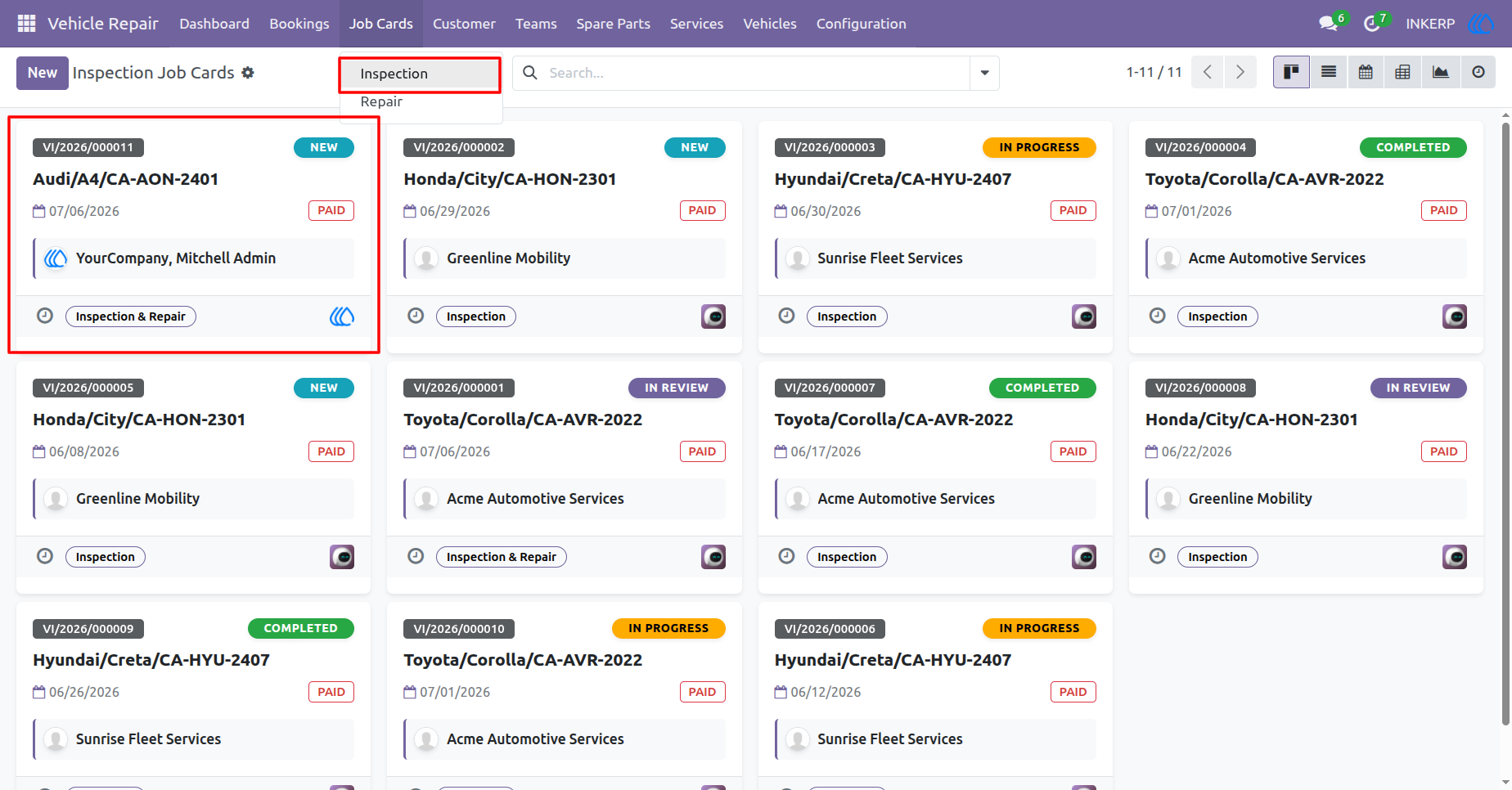Click user avatar on card VI/2026/000008
The height and width of the screenshot is (790, 1512).
click(x=1455, y=557)
